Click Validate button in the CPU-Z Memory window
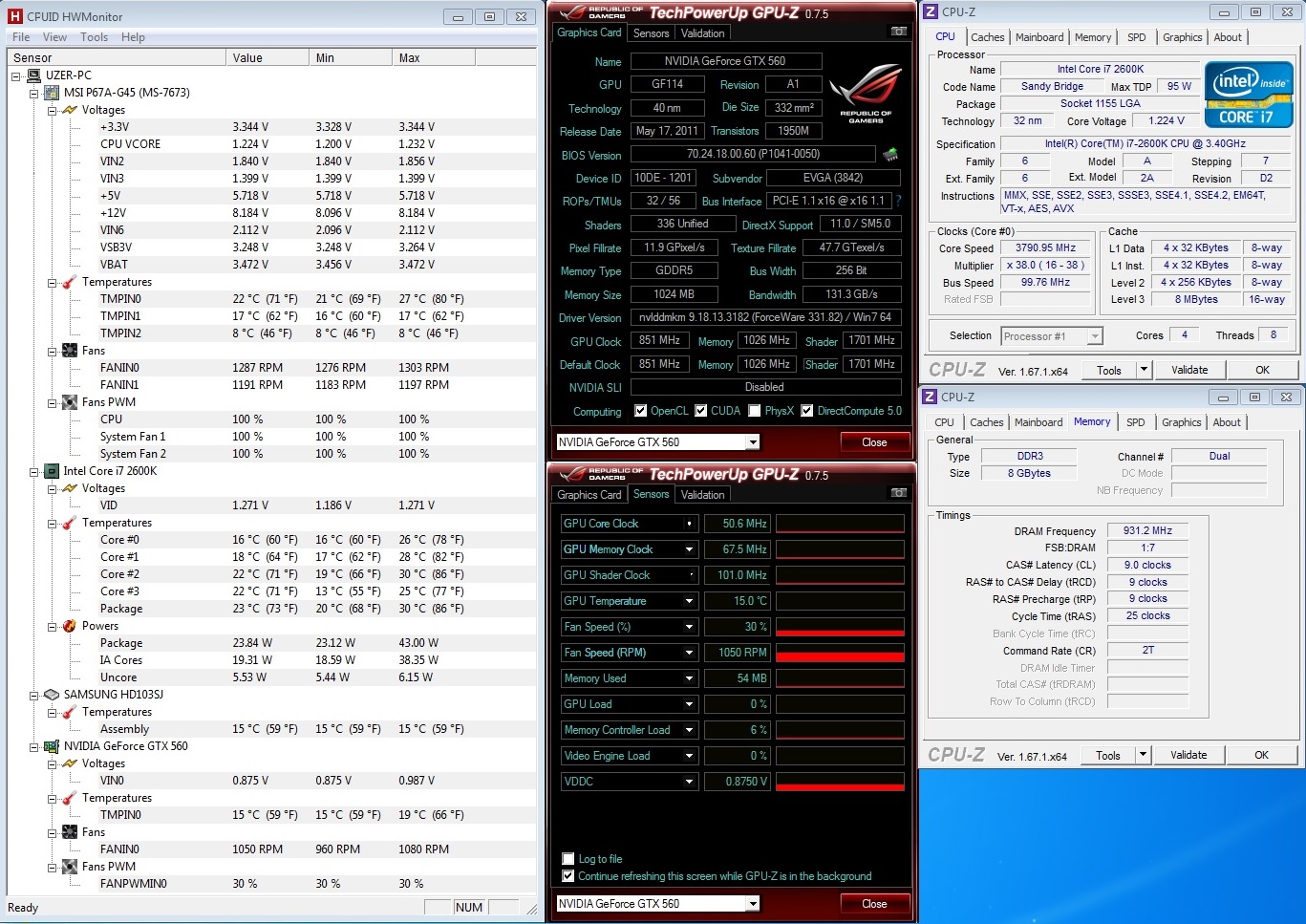Viewport: 1306px width, 924px height. pos(1188,755)
